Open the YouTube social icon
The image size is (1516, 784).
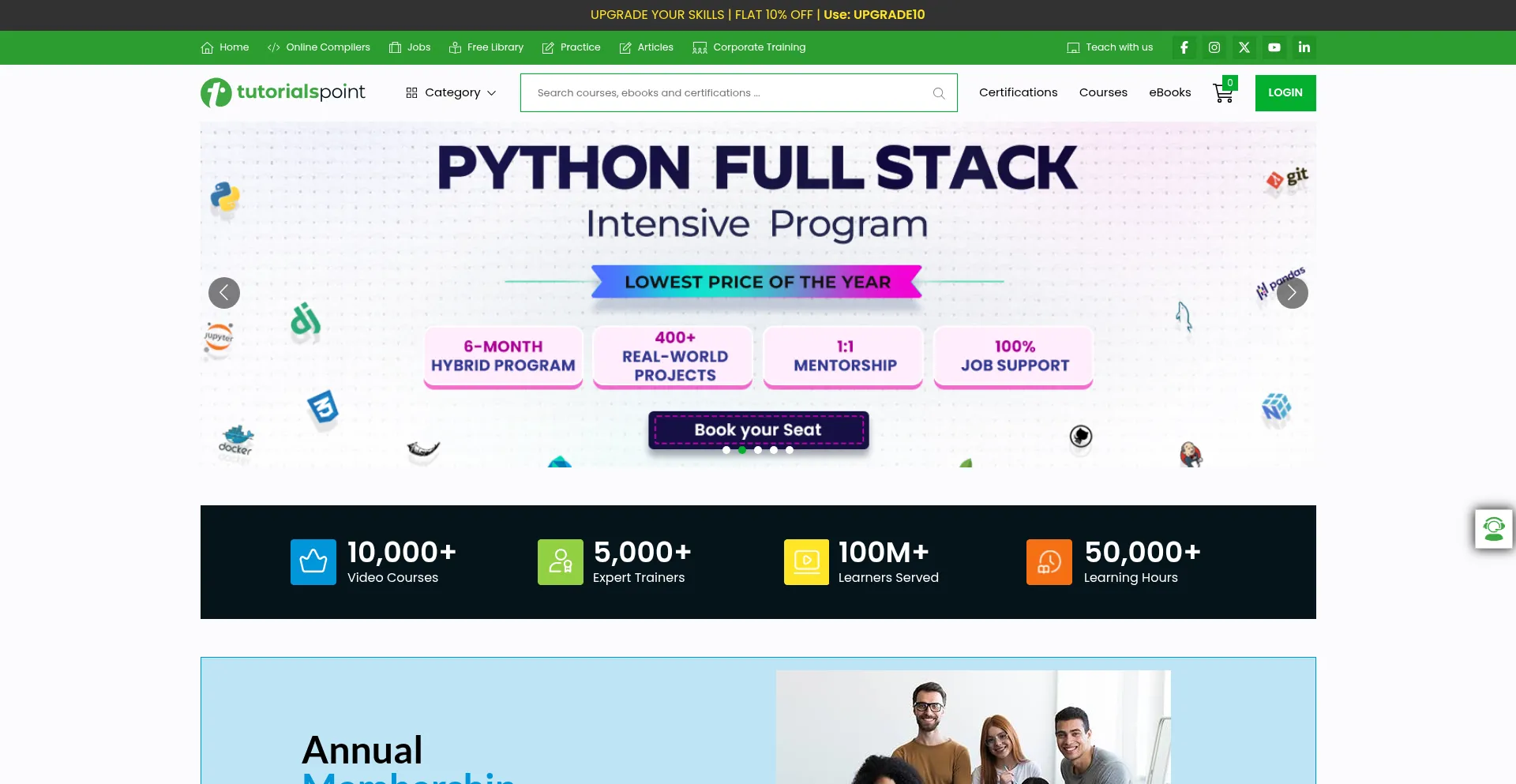click(1274, 47)
